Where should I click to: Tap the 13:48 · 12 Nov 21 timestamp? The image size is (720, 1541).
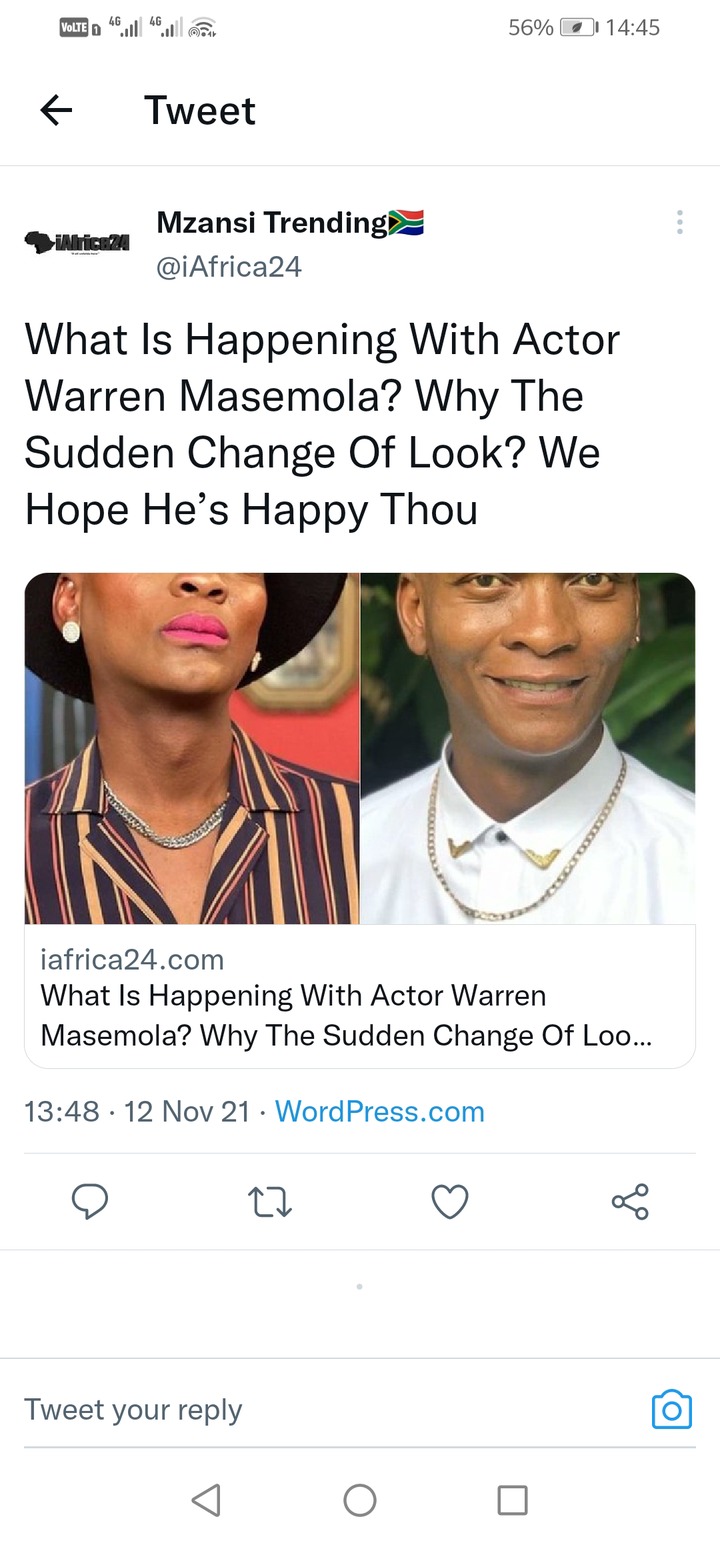pos(137,1111)
